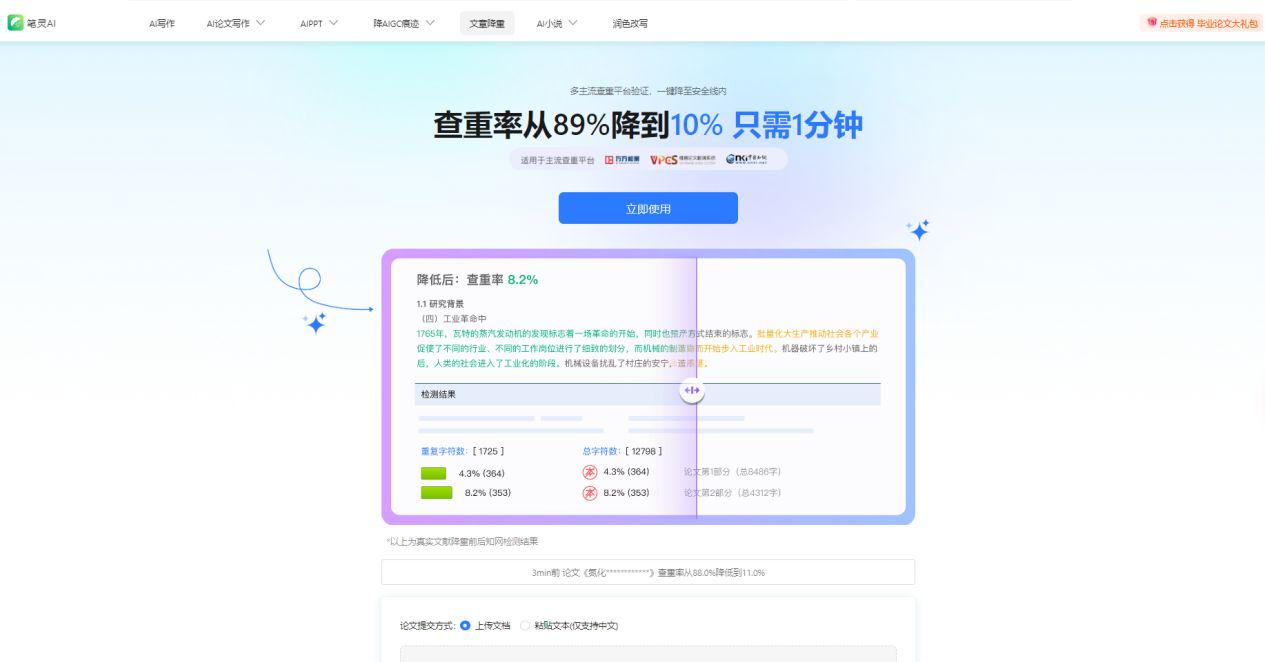Expand the AI论文写作 dropdown
This screenshot has width=1265, height=662.
click(235, 23)
